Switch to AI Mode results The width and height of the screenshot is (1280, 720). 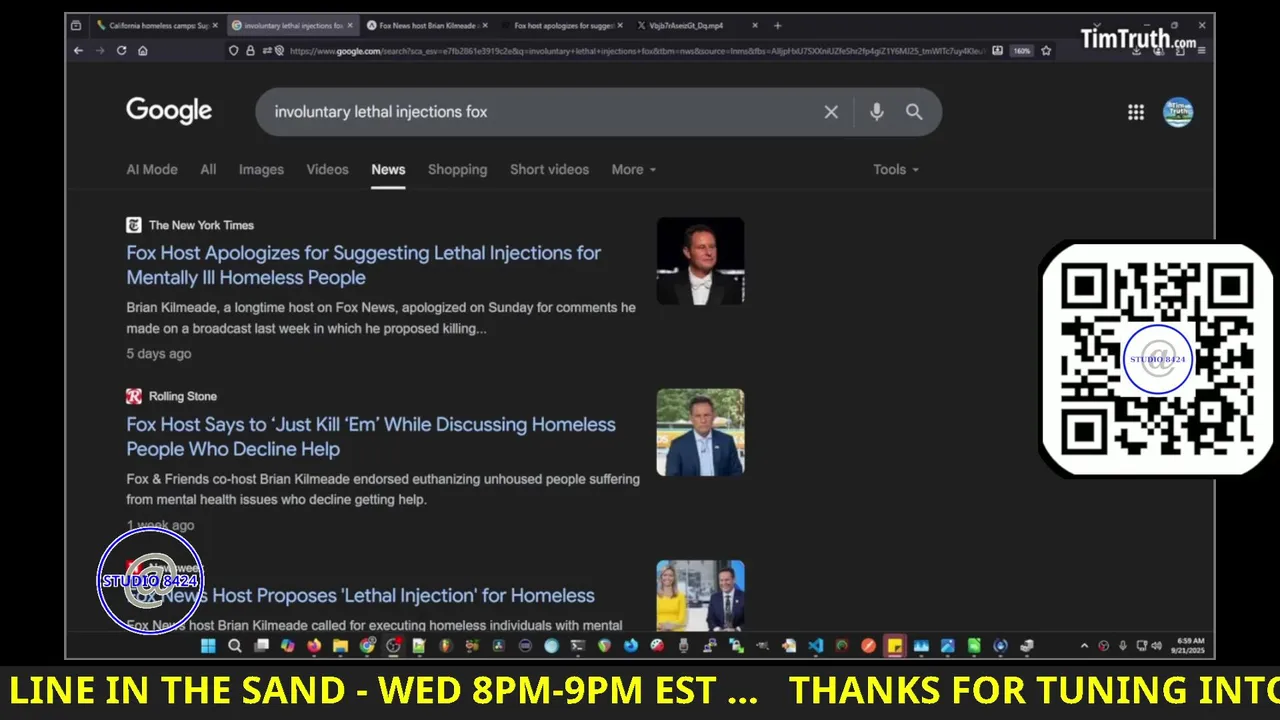tap(152, 169)
